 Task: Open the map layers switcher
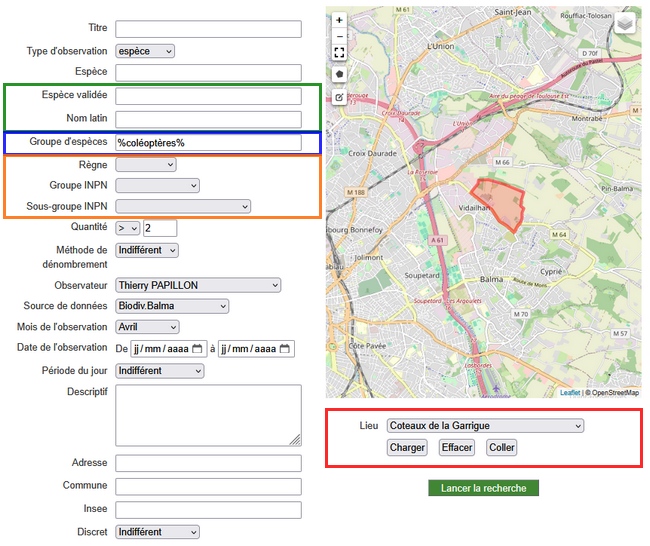pyautogui.click(x=624, y=23)
